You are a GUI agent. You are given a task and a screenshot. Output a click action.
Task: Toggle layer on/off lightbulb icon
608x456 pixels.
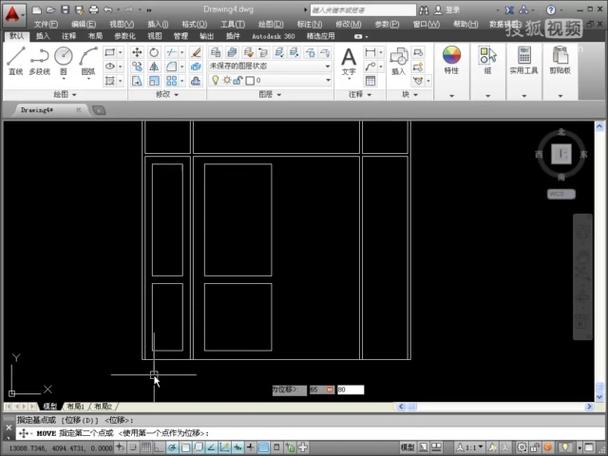[215, 81]
